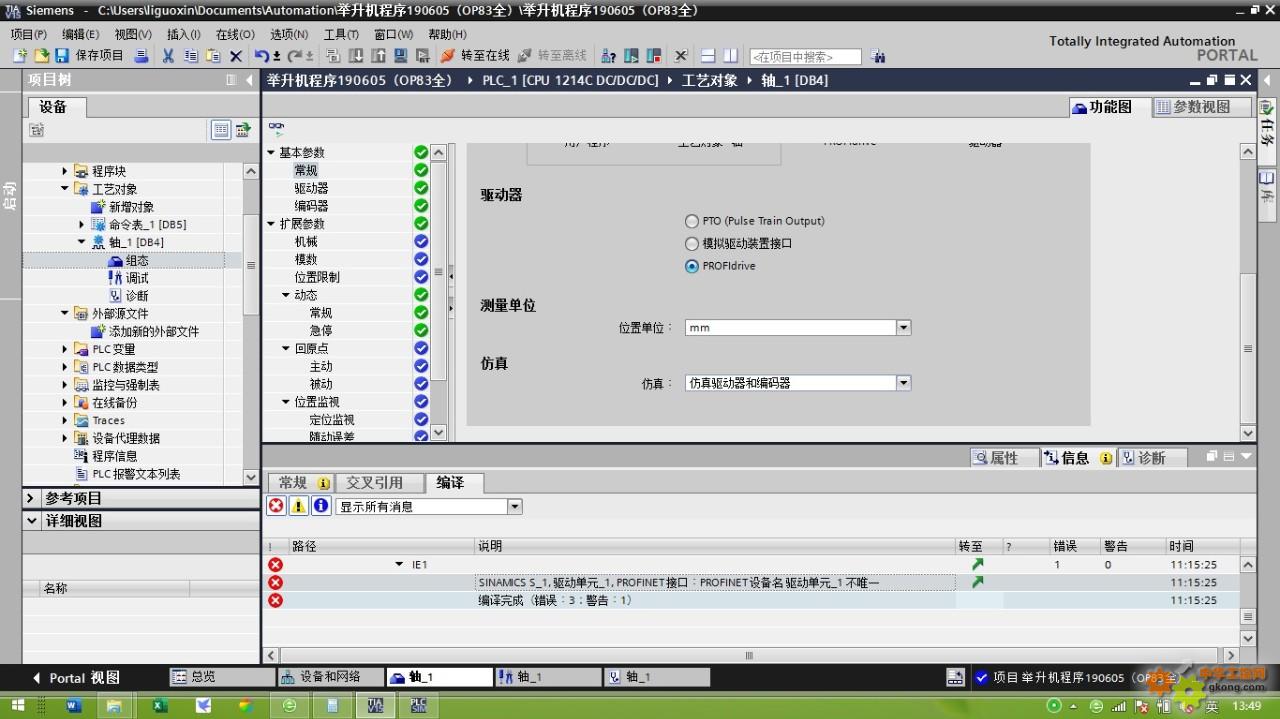Collapse the 基本参数 section
The image size is (1280, 719).
point(271,153)
